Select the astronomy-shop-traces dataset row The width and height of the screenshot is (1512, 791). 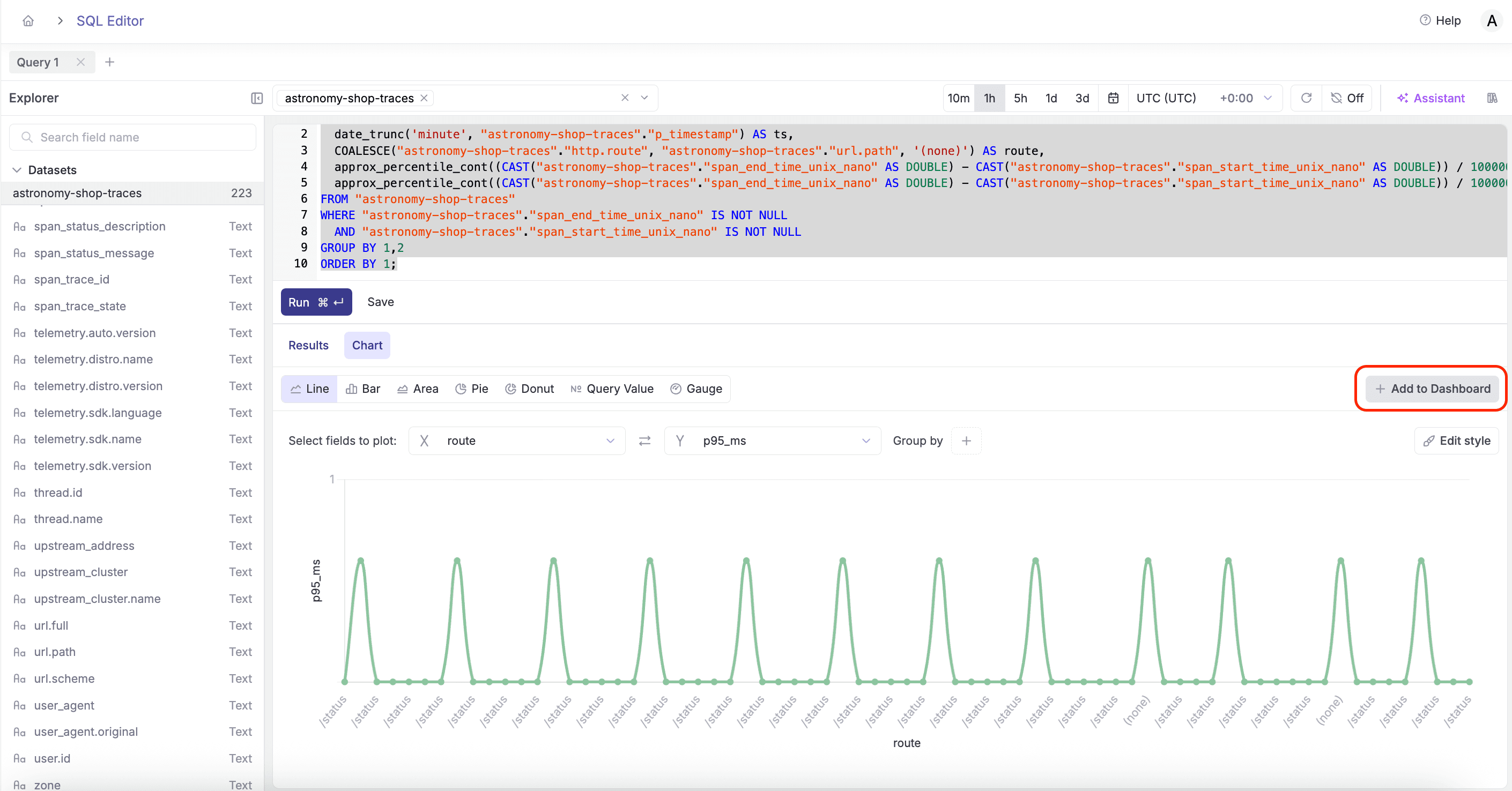[132, 193]
